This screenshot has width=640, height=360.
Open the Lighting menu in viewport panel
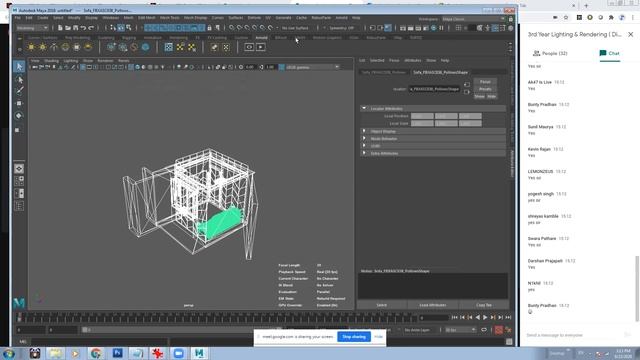click(x=71, y=60)
